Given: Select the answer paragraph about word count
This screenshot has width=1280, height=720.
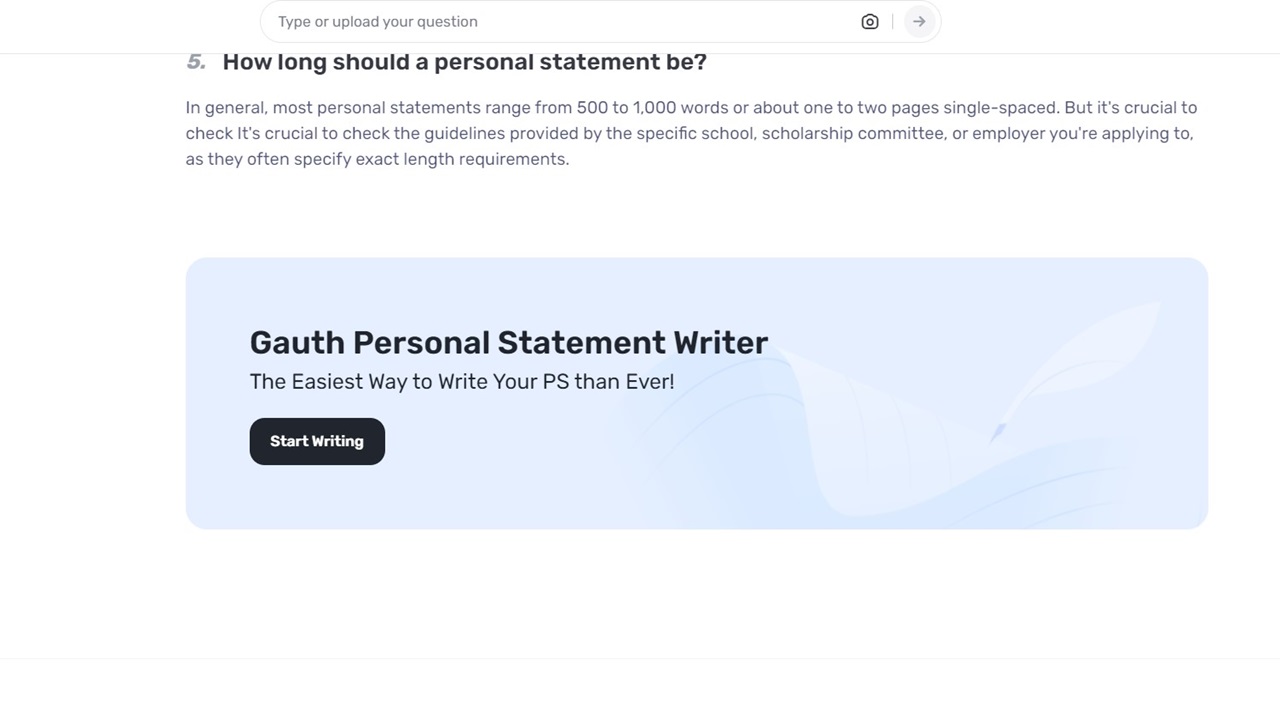Looking at the screenshot, I should click(x=690, y=132).
